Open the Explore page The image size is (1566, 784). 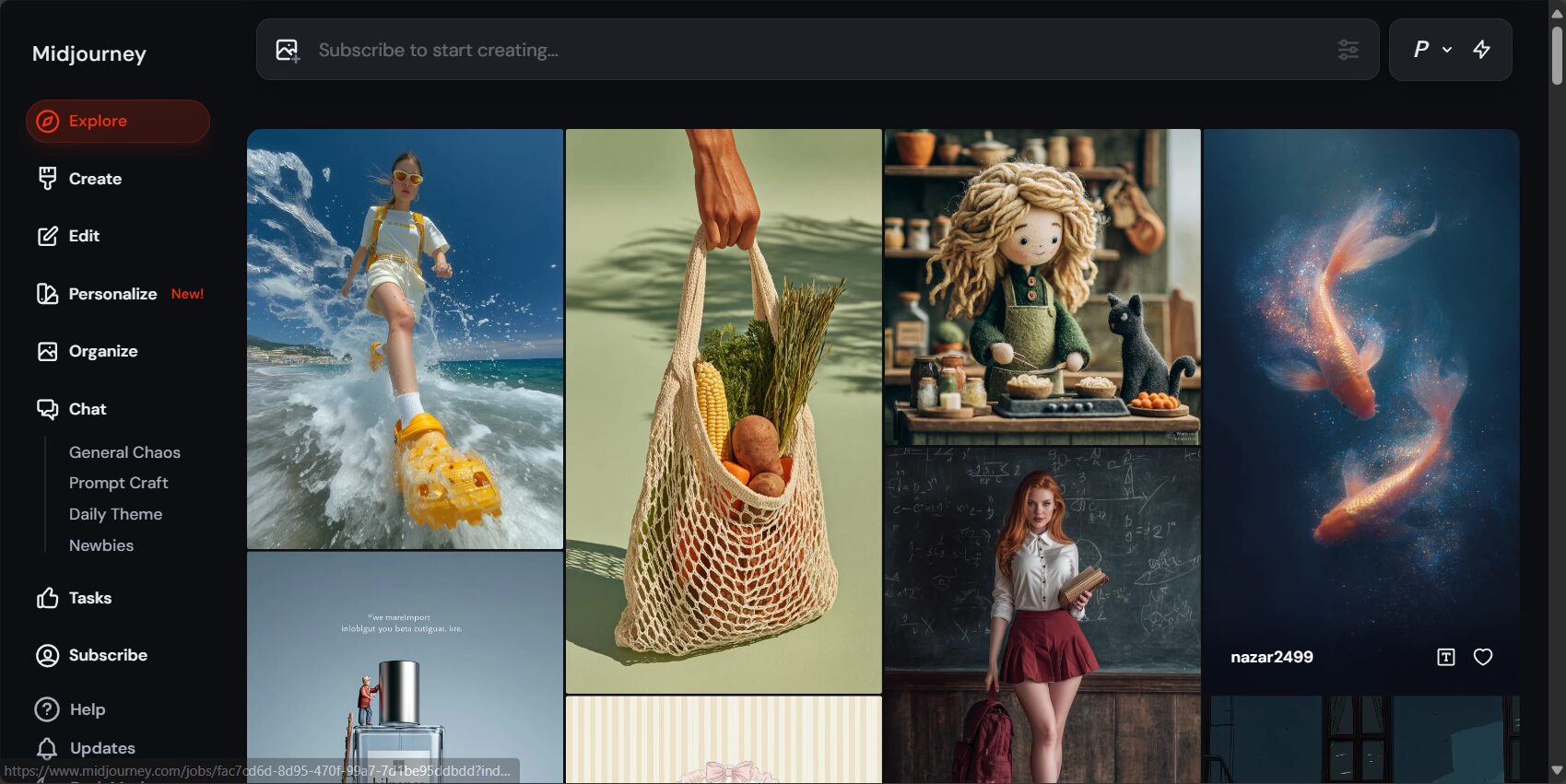118,121
